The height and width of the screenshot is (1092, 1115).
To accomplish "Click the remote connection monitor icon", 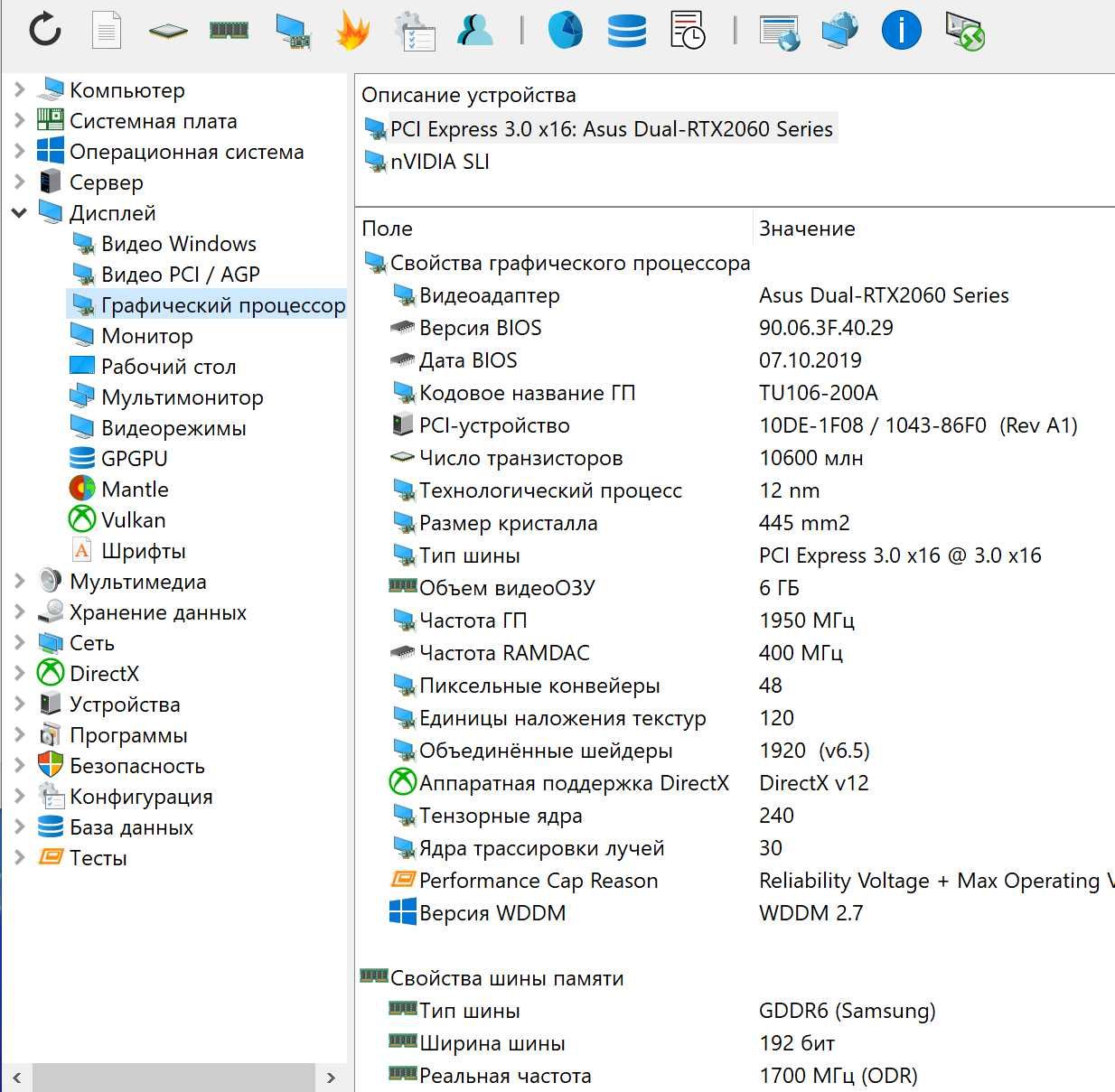I will (x=964, y=31).
